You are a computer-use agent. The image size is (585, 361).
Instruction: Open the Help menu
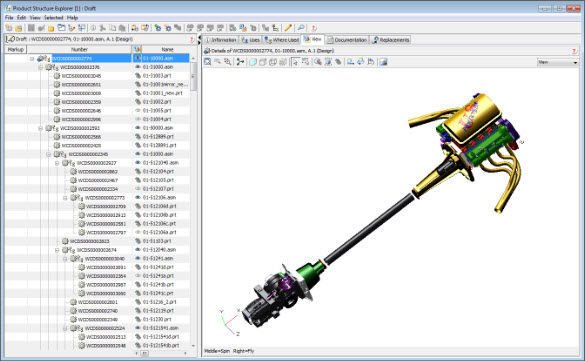point(72,18)
